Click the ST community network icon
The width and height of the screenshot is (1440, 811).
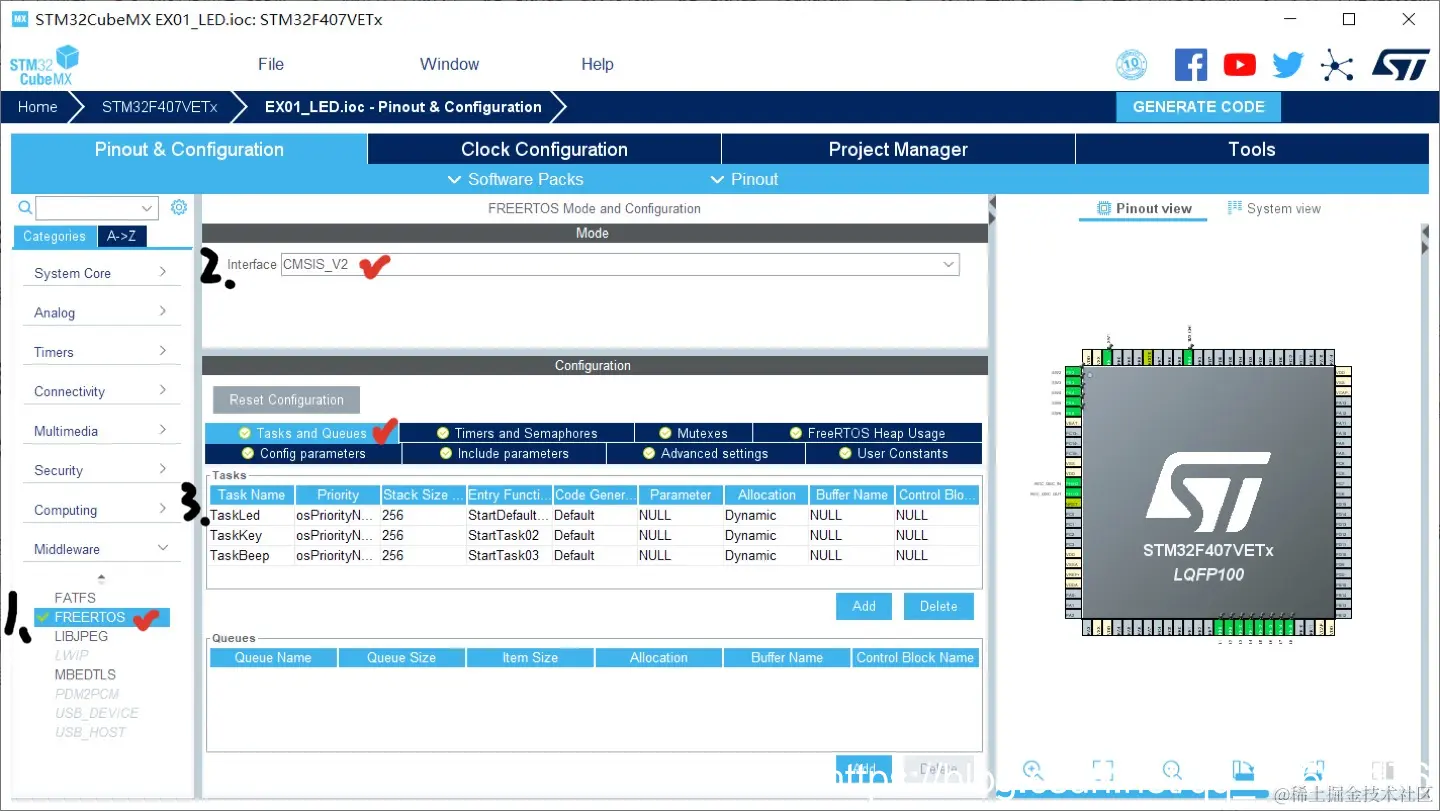coord(1337,66)
